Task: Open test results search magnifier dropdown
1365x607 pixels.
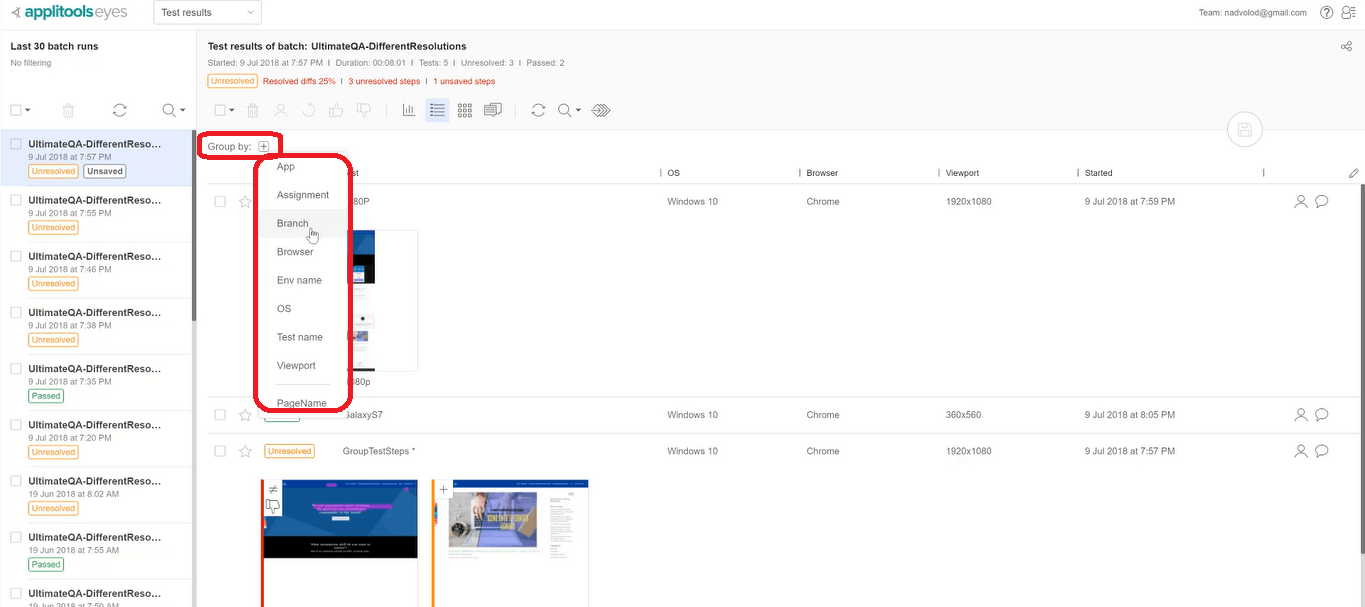Action: coord(569,110)
